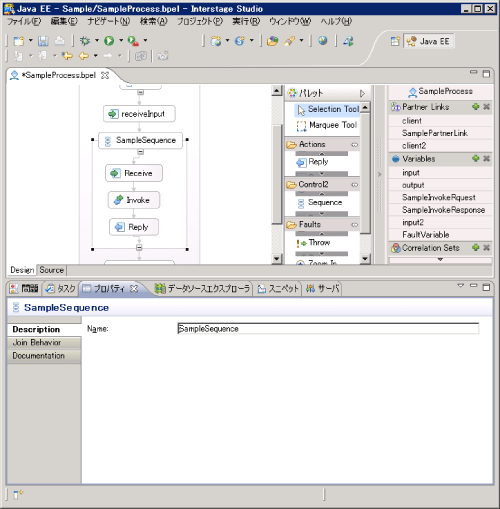Open the Debug button dropdown arrow
This screenshot has height=509, width=500.
click(x=97, y=41)
